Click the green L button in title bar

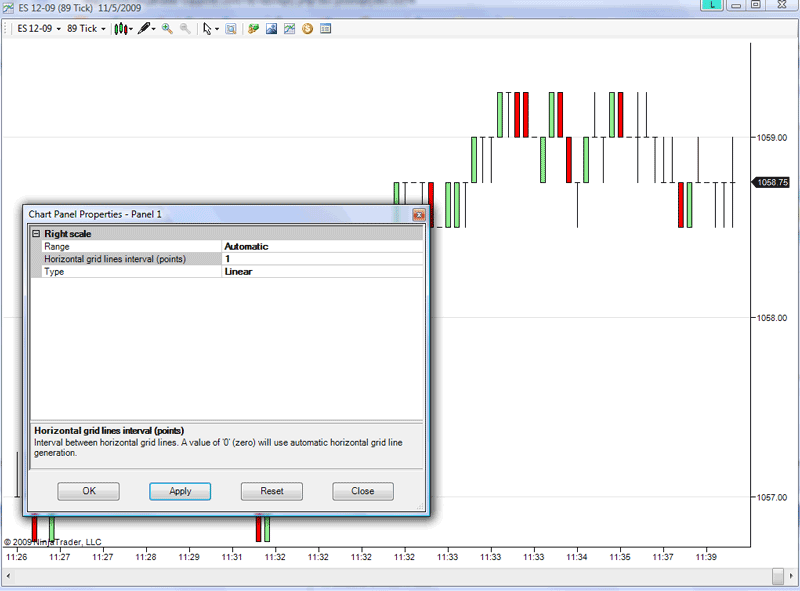coord(712,5)
